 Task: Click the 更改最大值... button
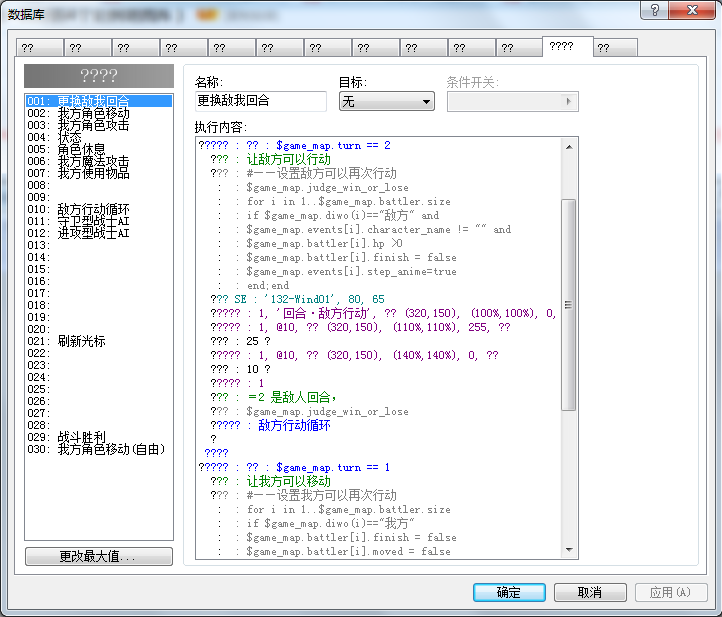click(99, 556)
